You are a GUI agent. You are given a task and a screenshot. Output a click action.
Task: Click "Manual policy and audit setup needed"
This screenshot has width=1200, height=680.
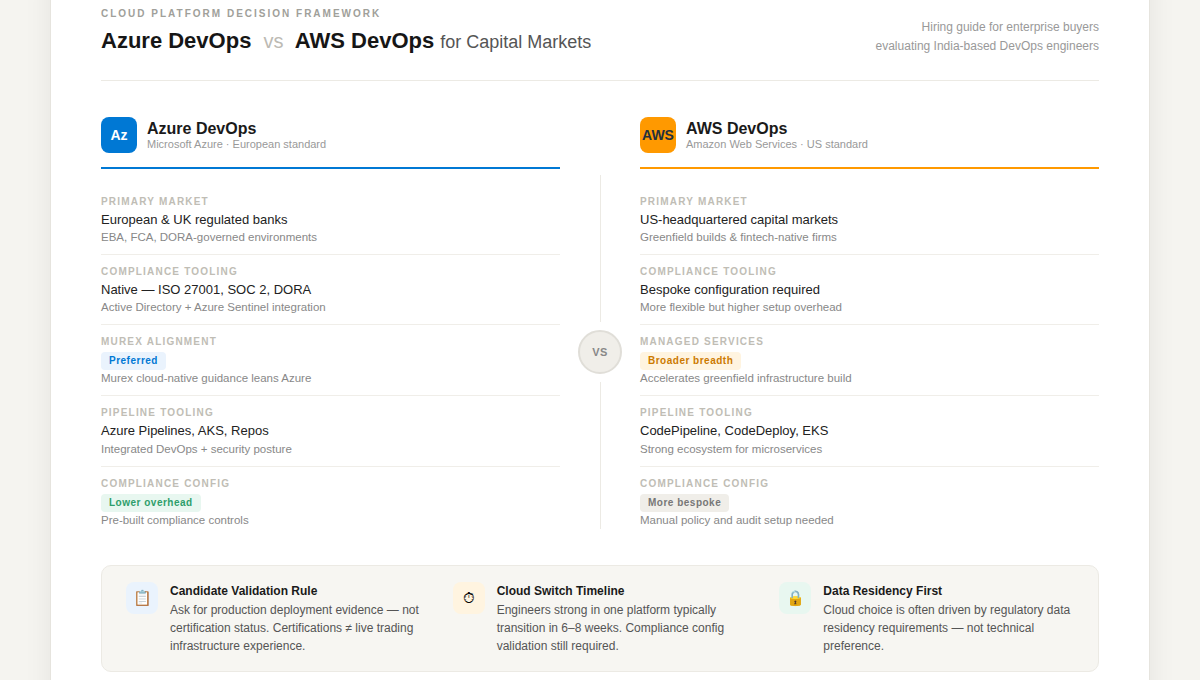(737, 520)
